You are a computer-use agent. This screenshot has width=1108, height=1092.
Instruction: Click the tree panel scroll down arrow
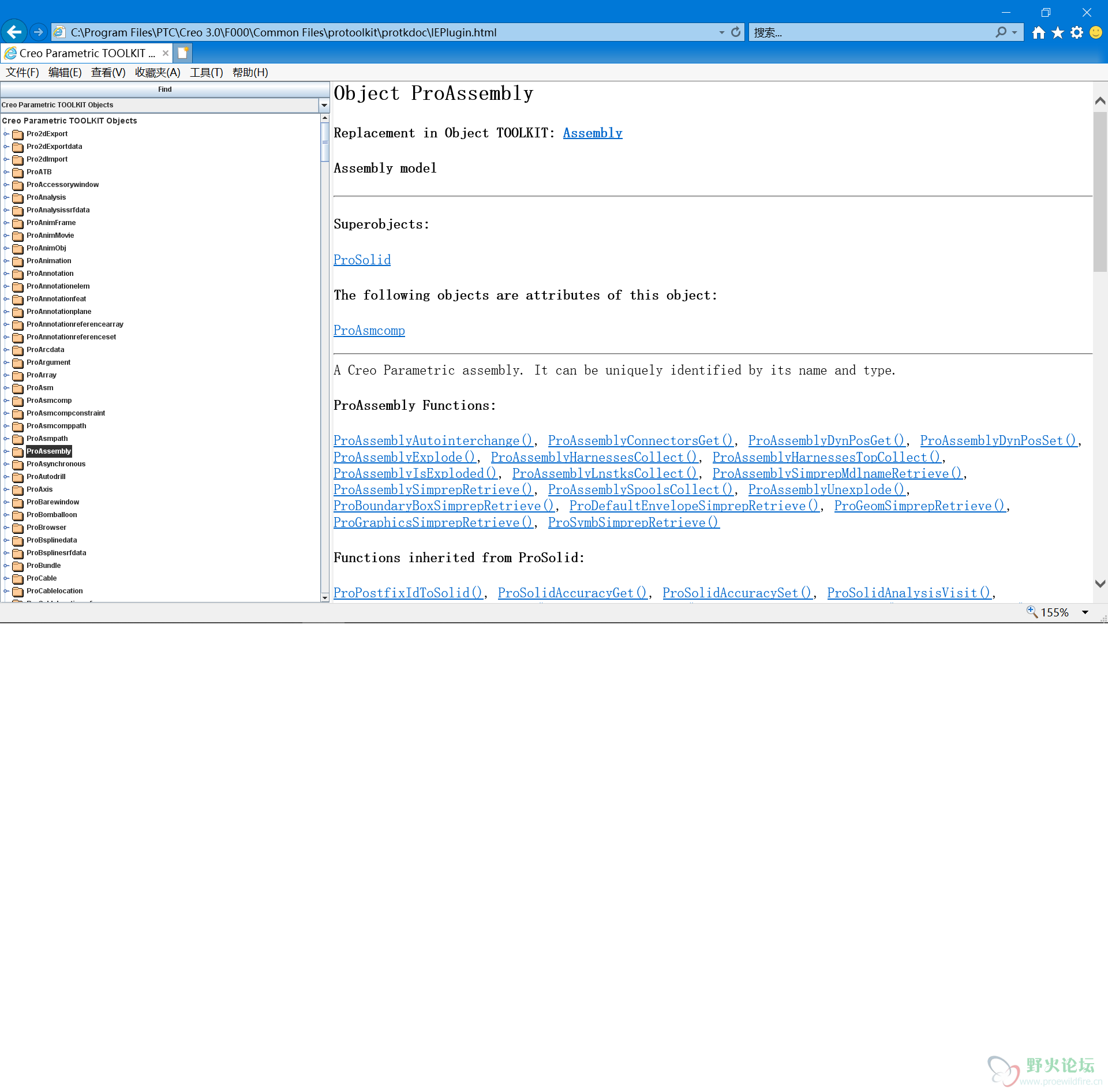click(325, 597)
